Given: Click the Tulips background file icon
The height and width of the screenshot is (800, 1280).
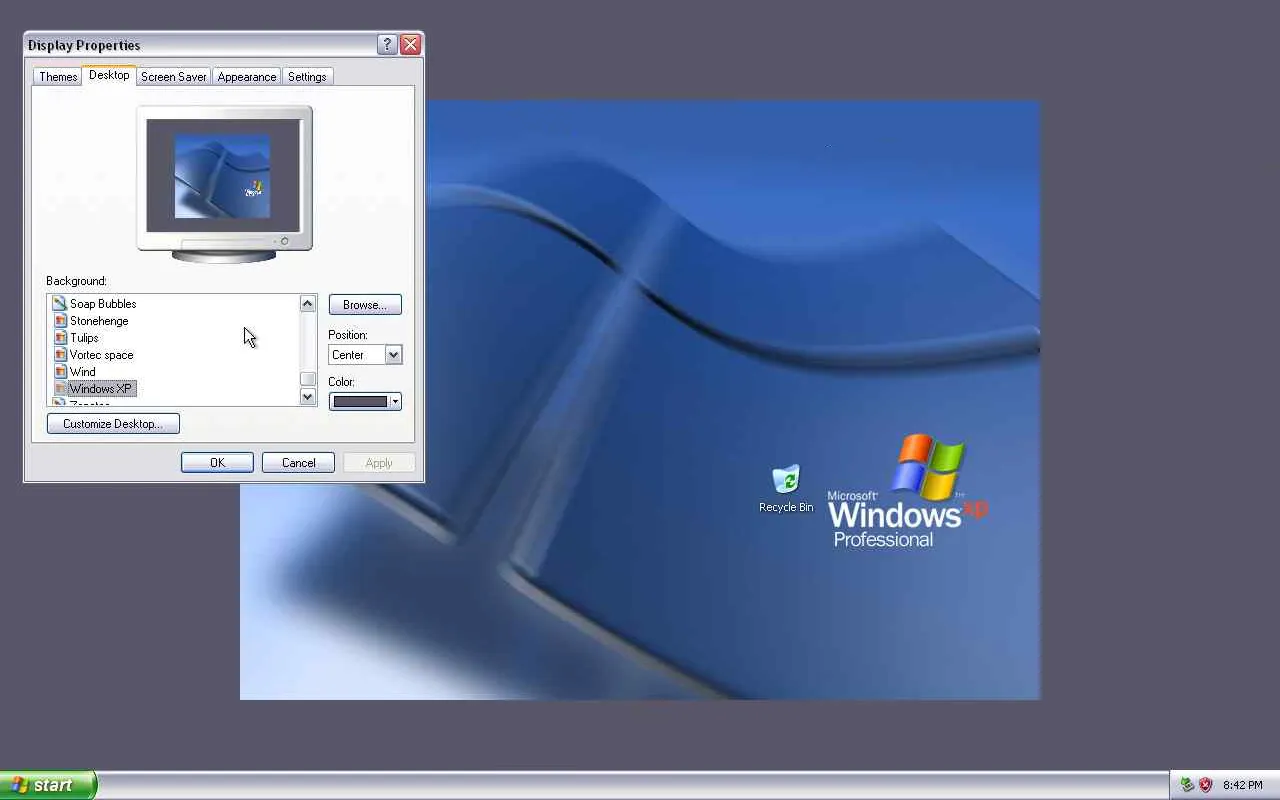Looking at the screenshot, I should (x=60, y=337).
